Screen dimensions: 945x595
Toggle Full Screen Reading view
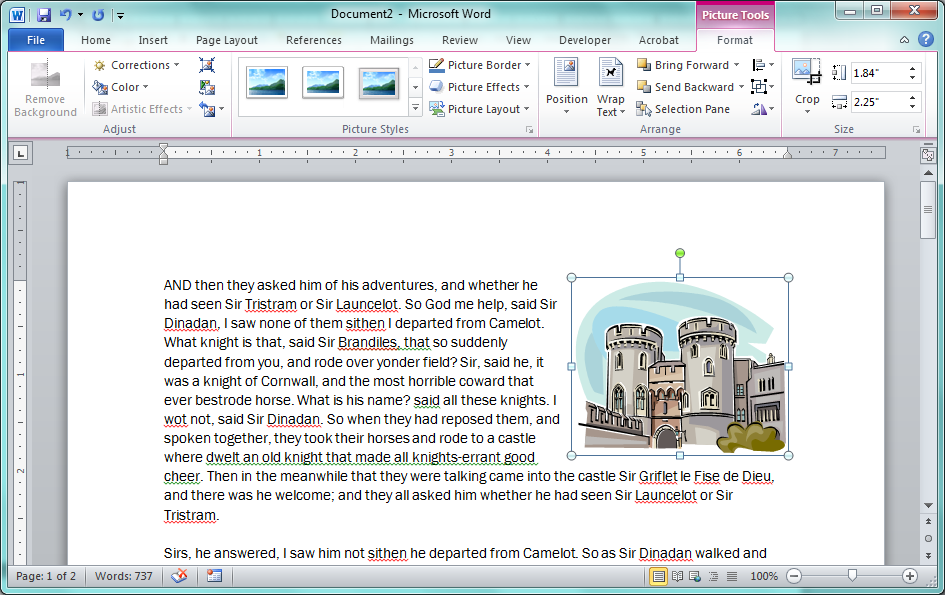tap(677, 576)
